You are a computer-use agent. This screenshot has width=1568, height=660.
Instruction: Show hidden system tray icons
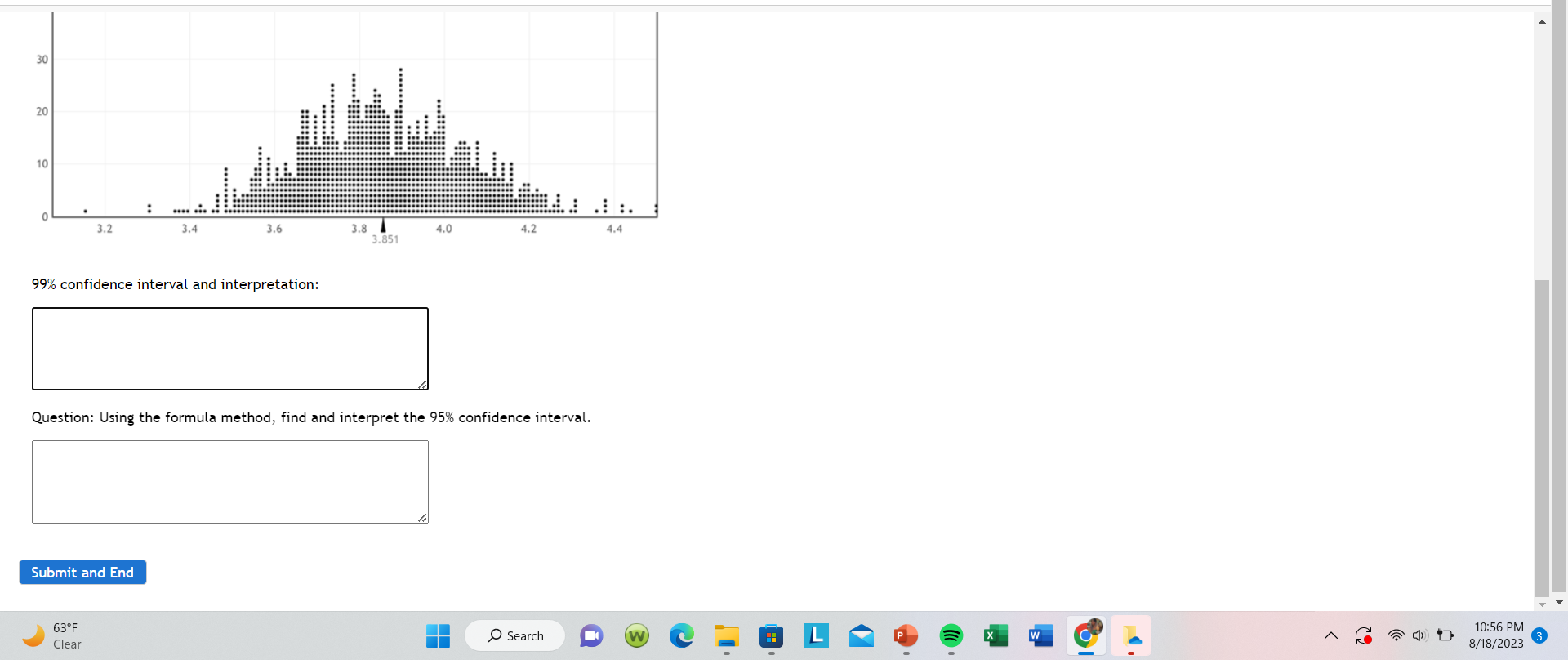[x=1330, y=635]
